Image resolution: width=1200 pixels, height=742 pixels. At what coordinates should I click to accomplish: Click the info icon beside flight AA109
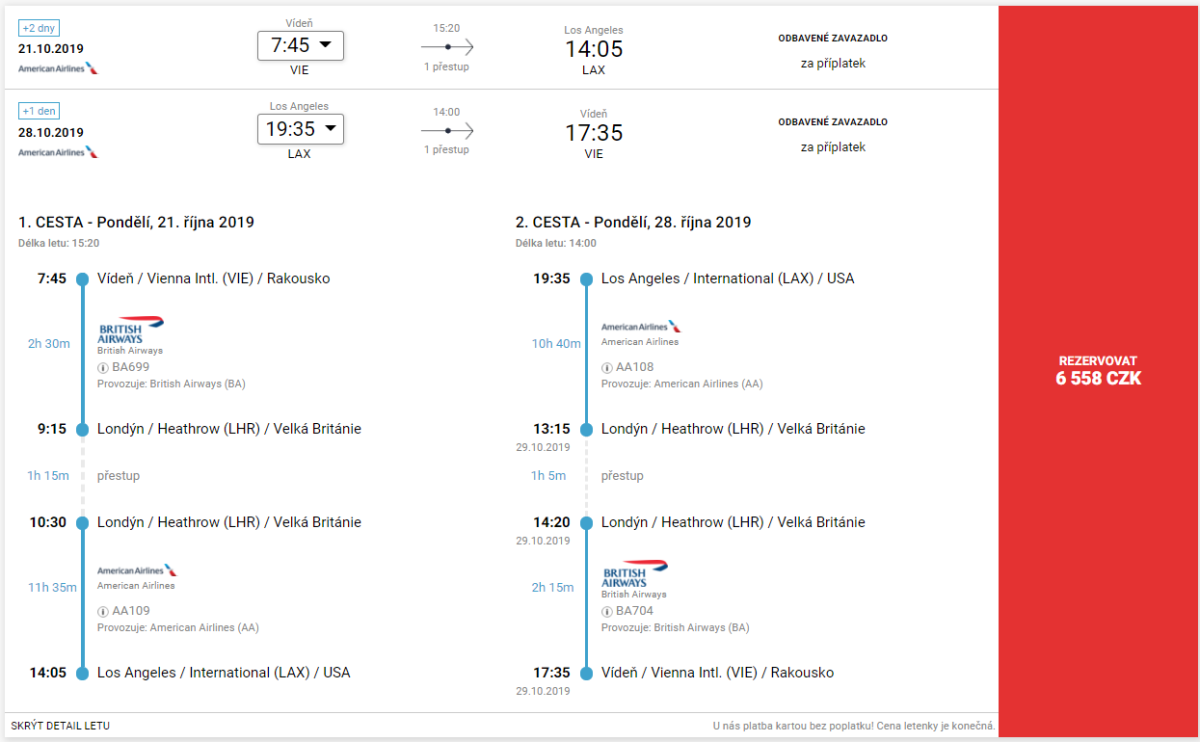[x=103, y=611]
